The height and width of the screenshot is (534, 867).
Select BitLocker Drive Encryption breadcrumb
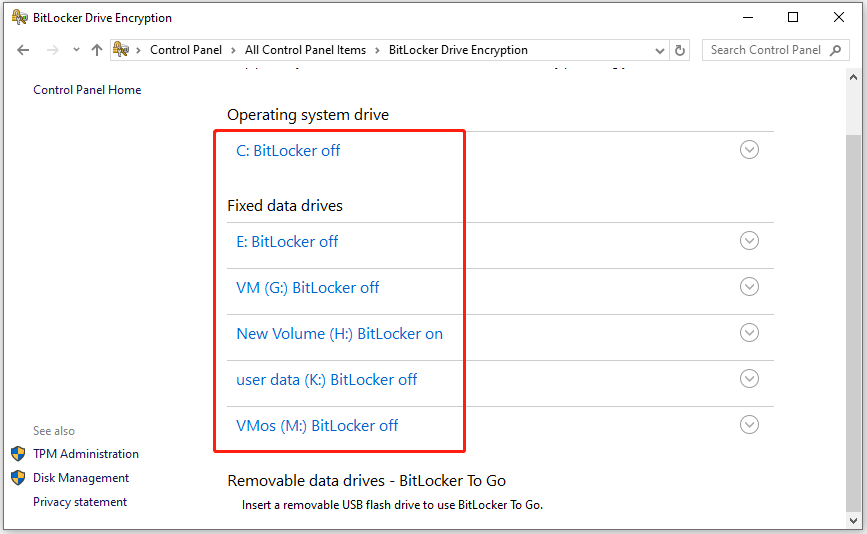coord(458,50)
